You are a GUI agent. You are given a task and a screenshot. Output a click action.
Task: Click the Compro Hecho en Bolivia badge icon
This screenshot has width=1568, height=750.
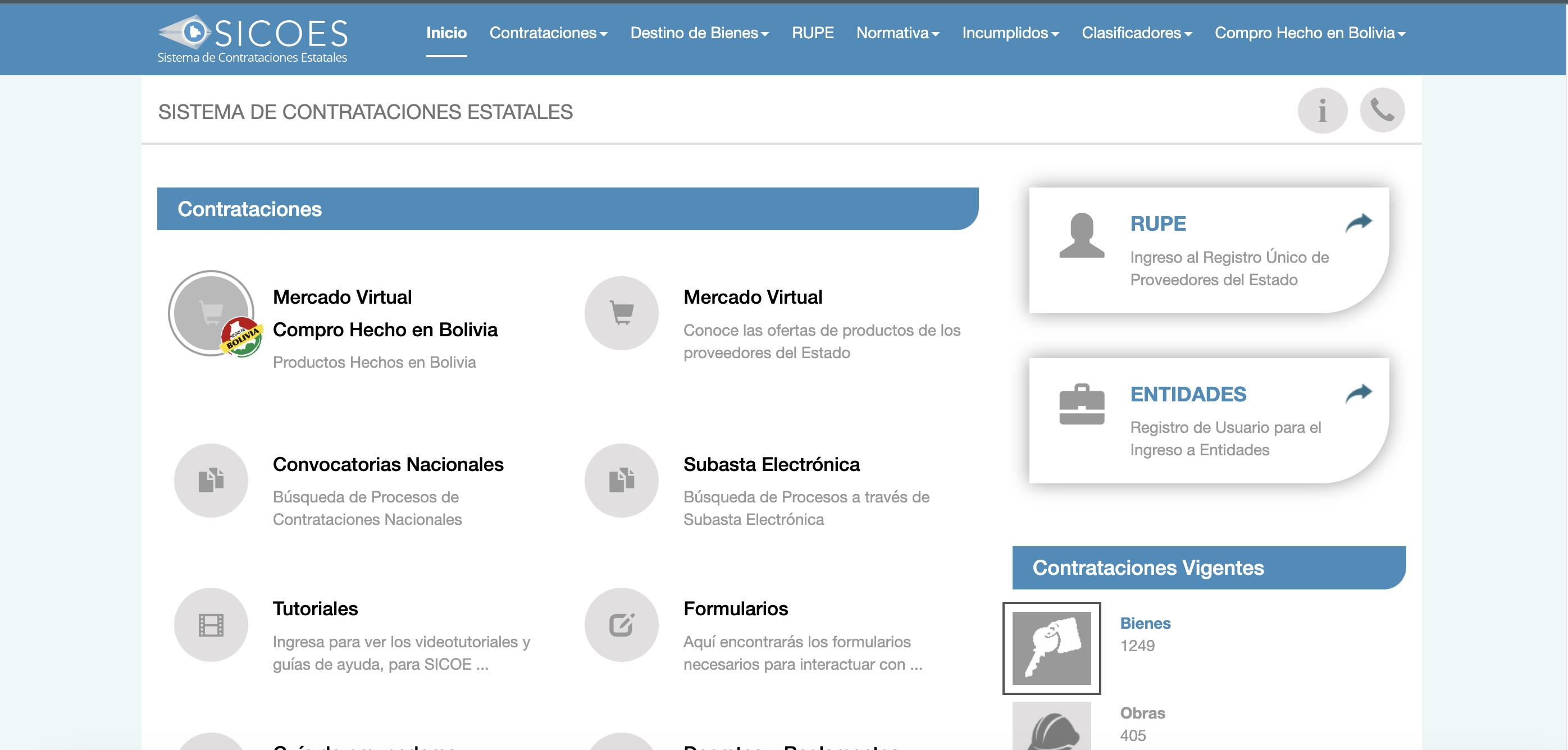coord(241,336)
